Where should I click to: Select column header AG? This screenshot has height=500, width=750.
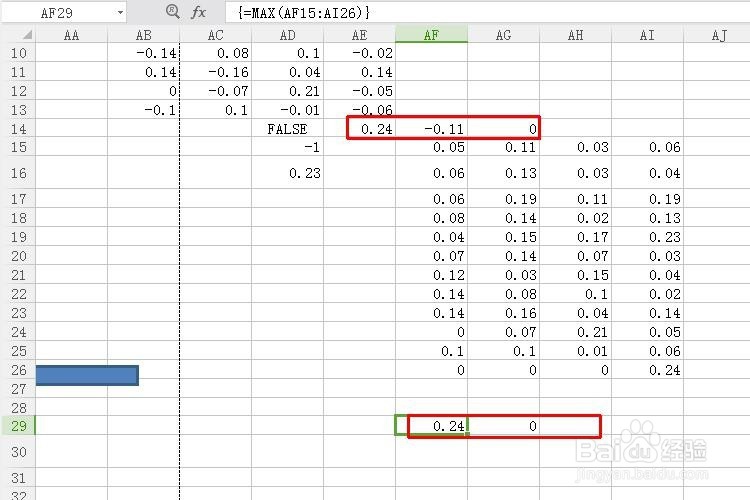(503, 35)
